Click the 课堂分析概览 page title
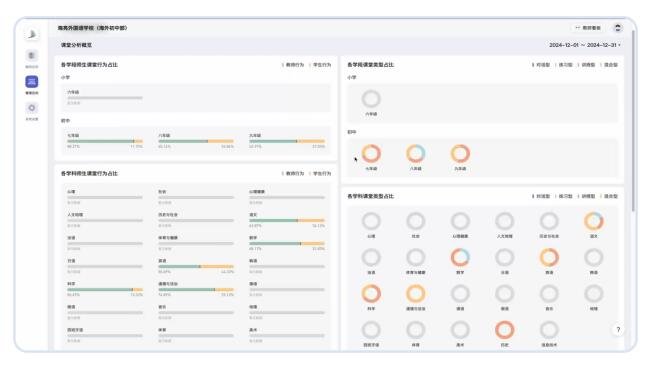Viewport: 651px width, 376px height. [76, 45]
